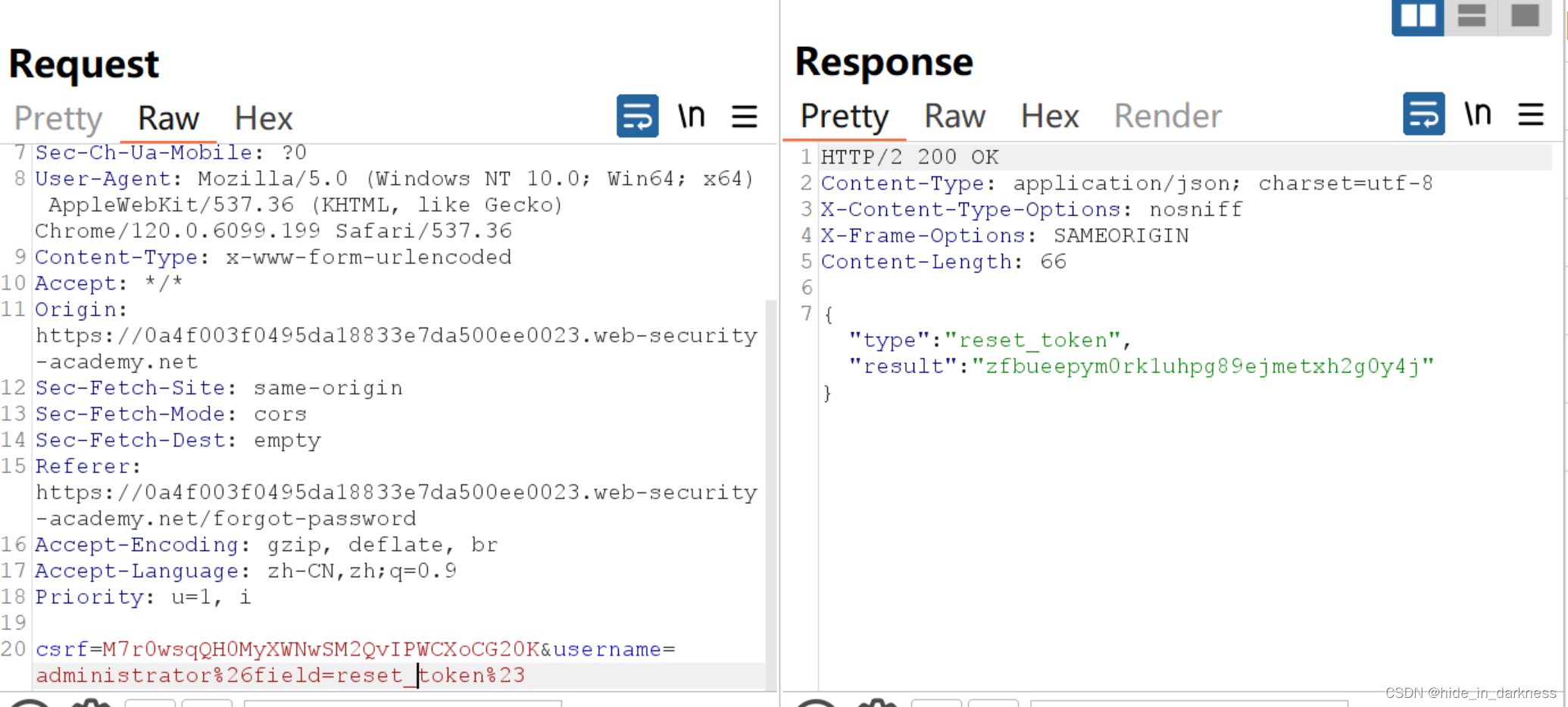This screenshot has height=707, width=1568.
Task: Click the X-Frame-Options: SAMEORIGIN line
Action: (1005, 236)
